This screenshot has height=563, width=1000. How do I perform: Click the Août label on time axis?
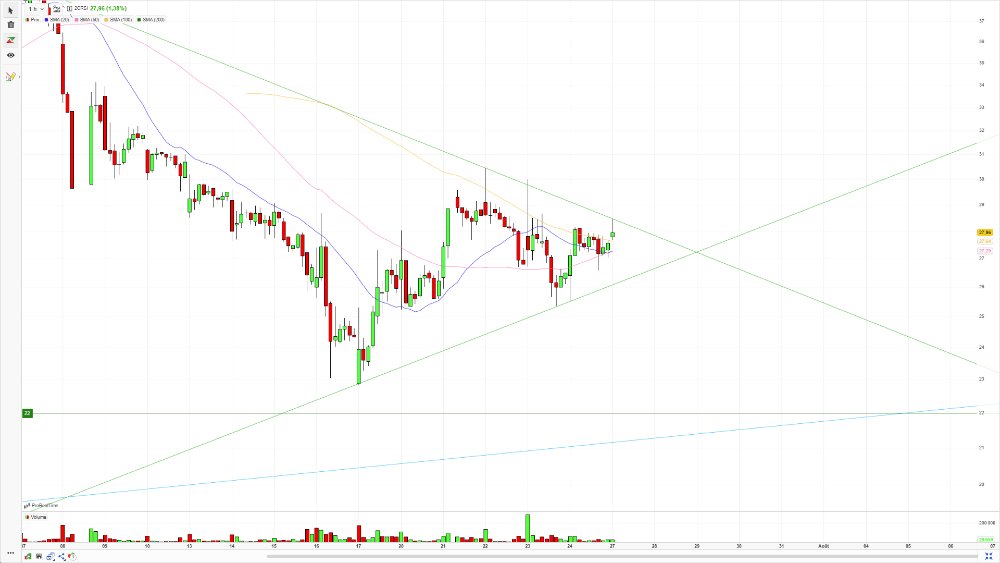coord(824,546)
